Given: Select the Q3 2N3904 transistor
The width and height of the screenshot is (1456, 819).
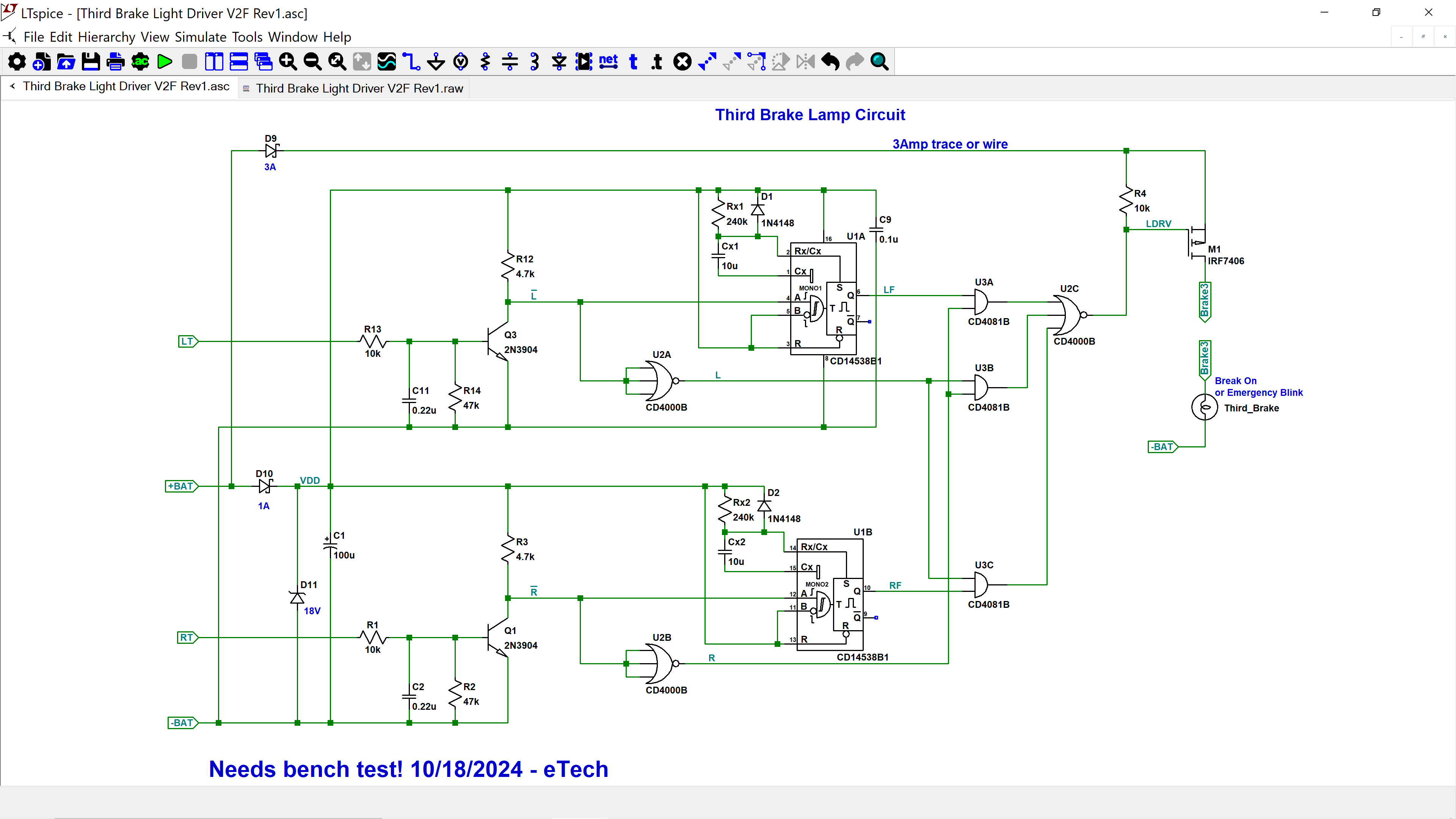Looking at the screenshot, I should tap(498, 341).
